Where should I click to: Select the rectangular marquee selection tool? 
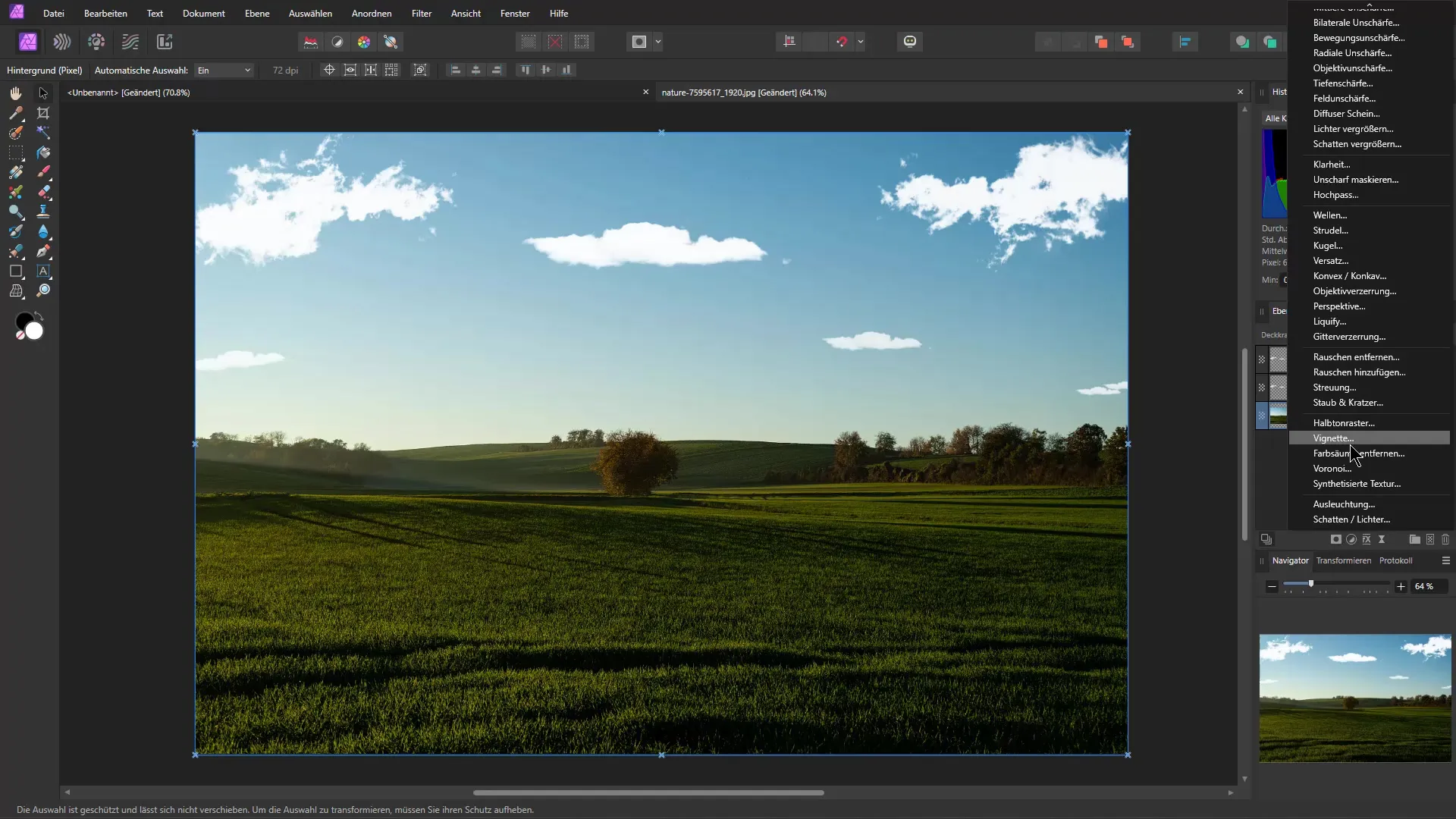pos(16,152)
